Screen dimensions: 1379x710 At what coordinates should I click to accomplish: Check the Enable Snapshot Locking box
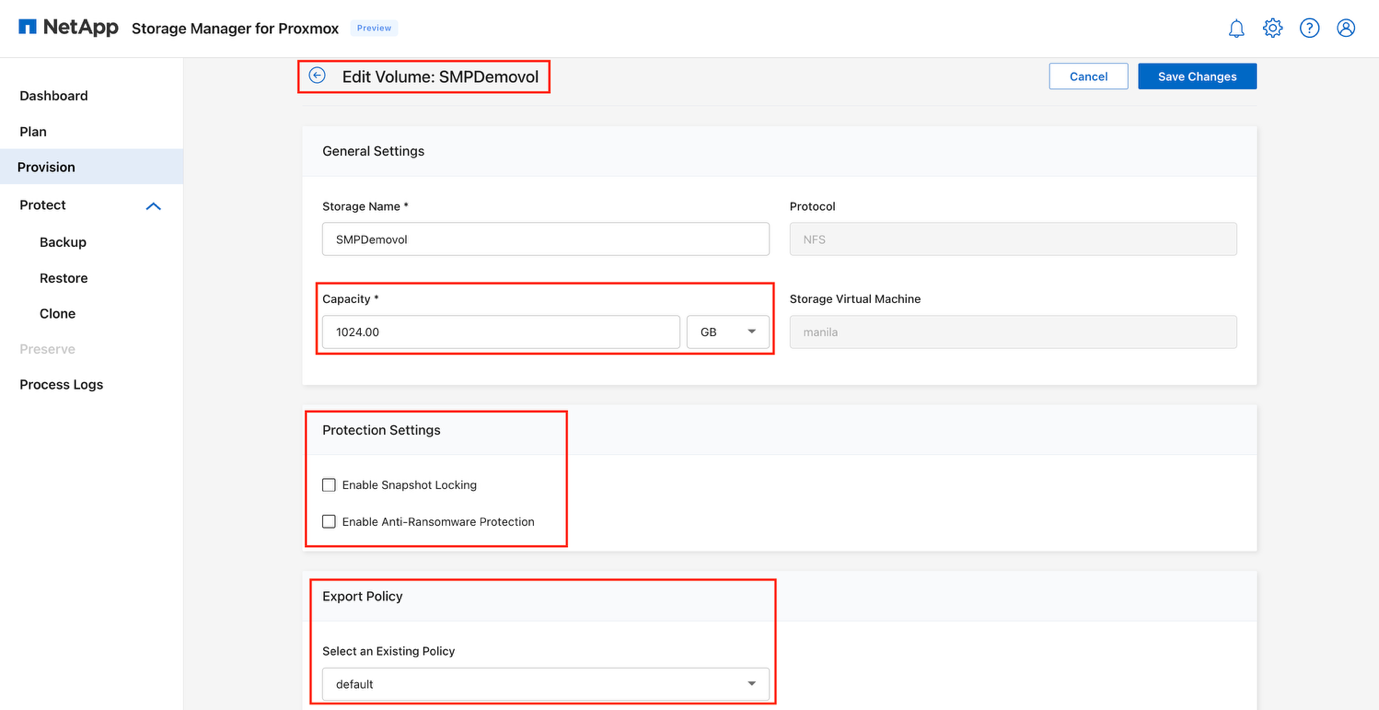pyautogui.click(x=329, y=484)
